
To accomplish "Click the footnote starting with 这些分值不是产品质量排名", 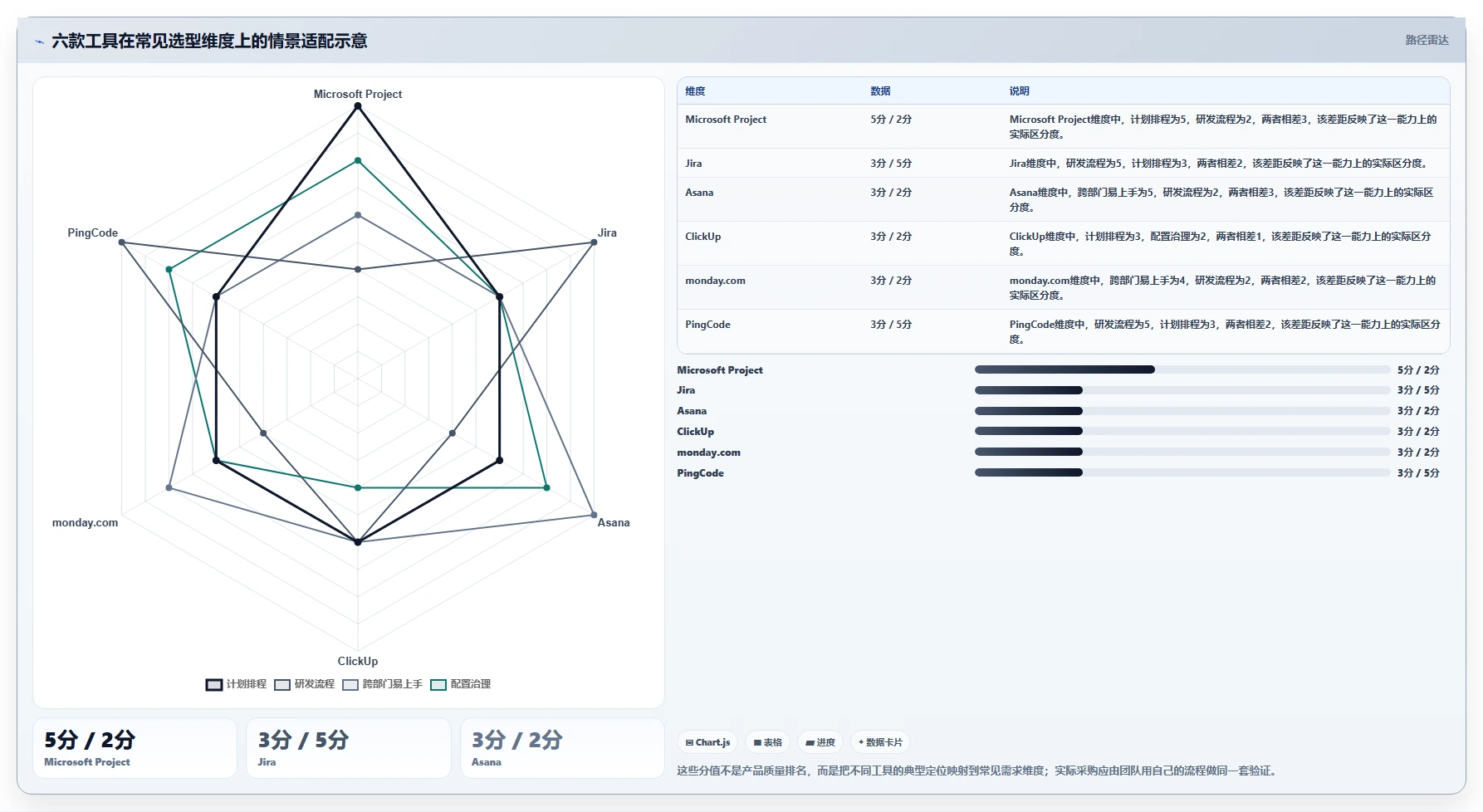I will tap(976, 770).
